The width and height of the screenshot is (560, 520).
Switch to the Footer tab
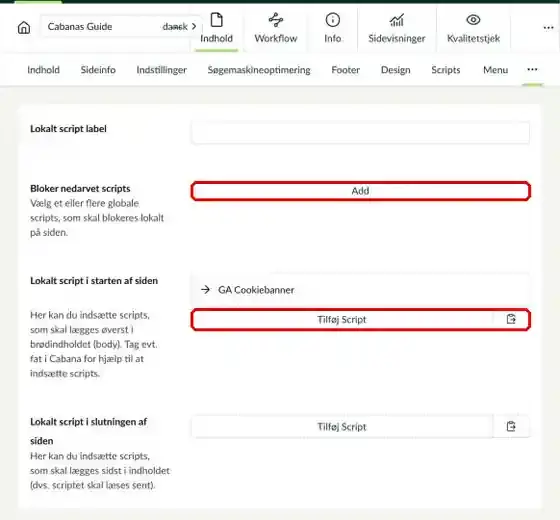(345, 70)
